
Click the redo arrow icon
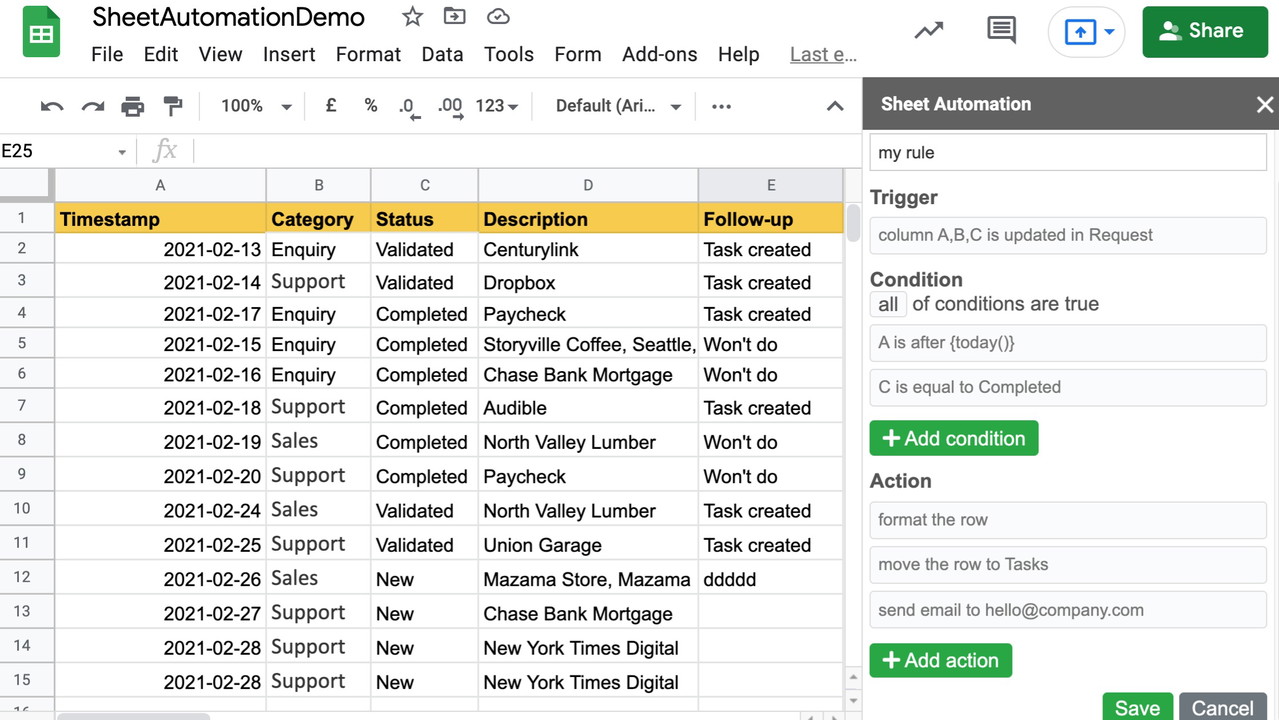[93, 106]
